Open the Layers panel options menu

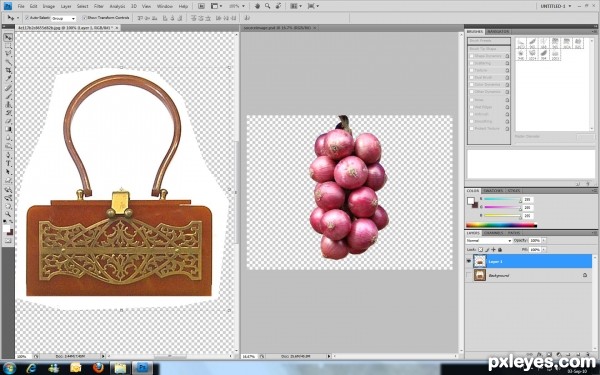[x=594, y=233]
